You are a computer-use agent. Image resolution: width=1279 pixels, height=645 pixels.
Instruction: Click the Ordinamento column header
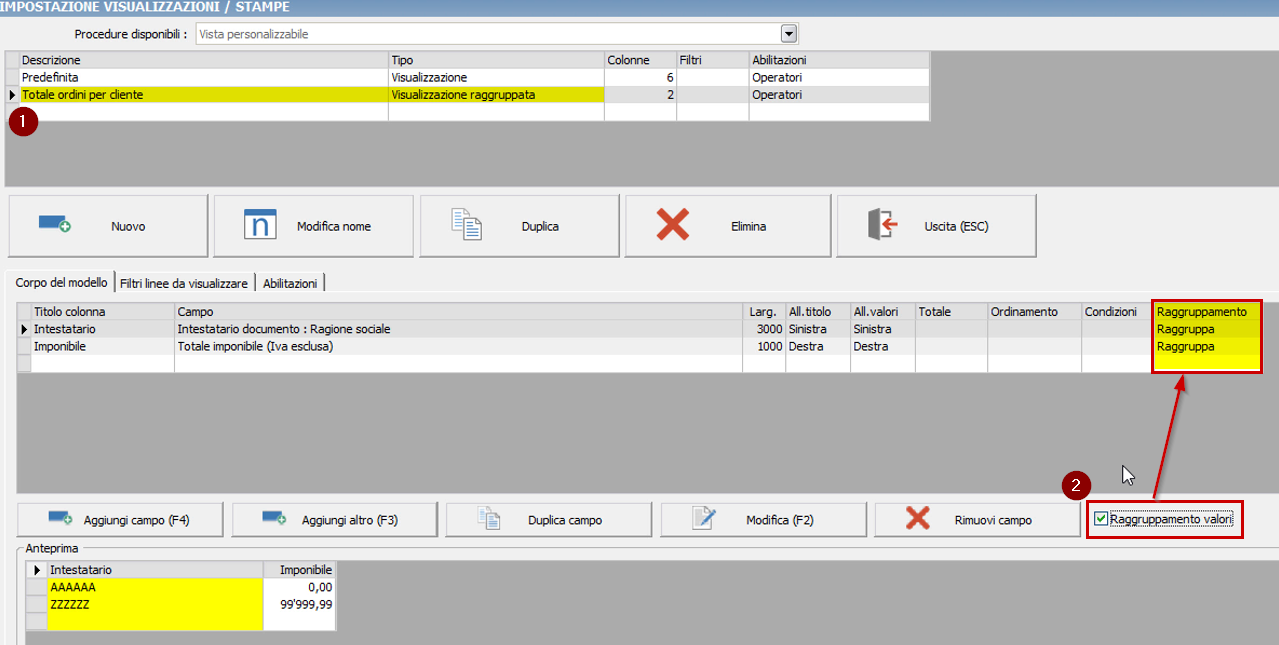pyautogui.click(x=1034, y=312)
